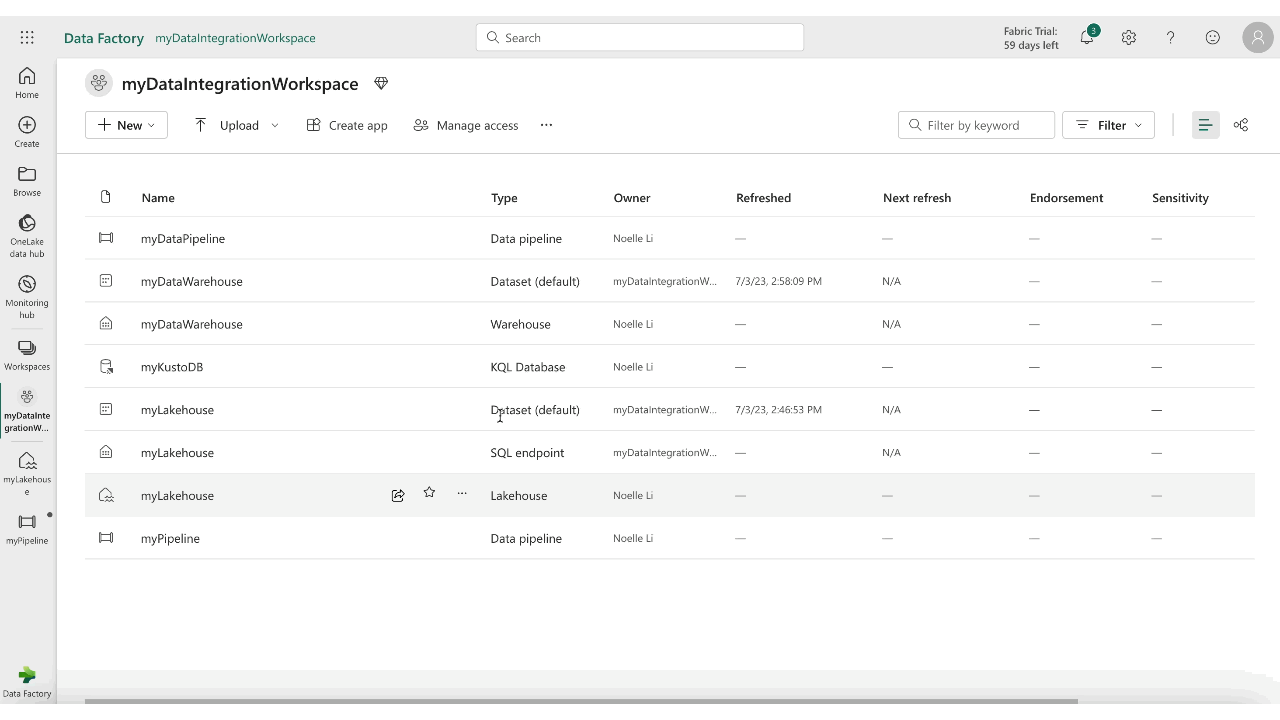
Task: Open the Filter dropdown
Action: pyautogui.click(x=1109, y=125)
